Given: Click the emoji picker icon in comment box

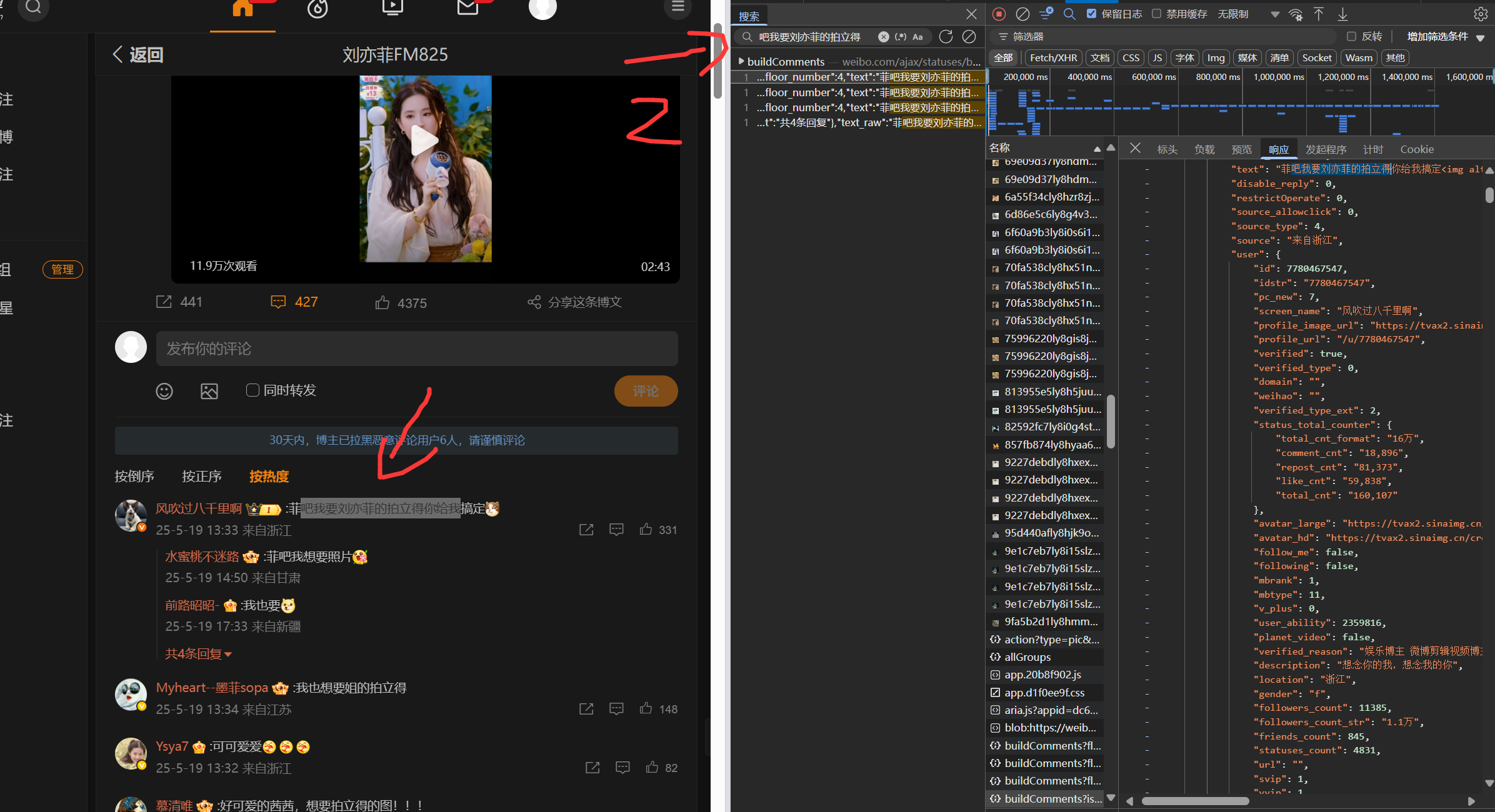Looking at the screenshot, I should coord(164,391).
